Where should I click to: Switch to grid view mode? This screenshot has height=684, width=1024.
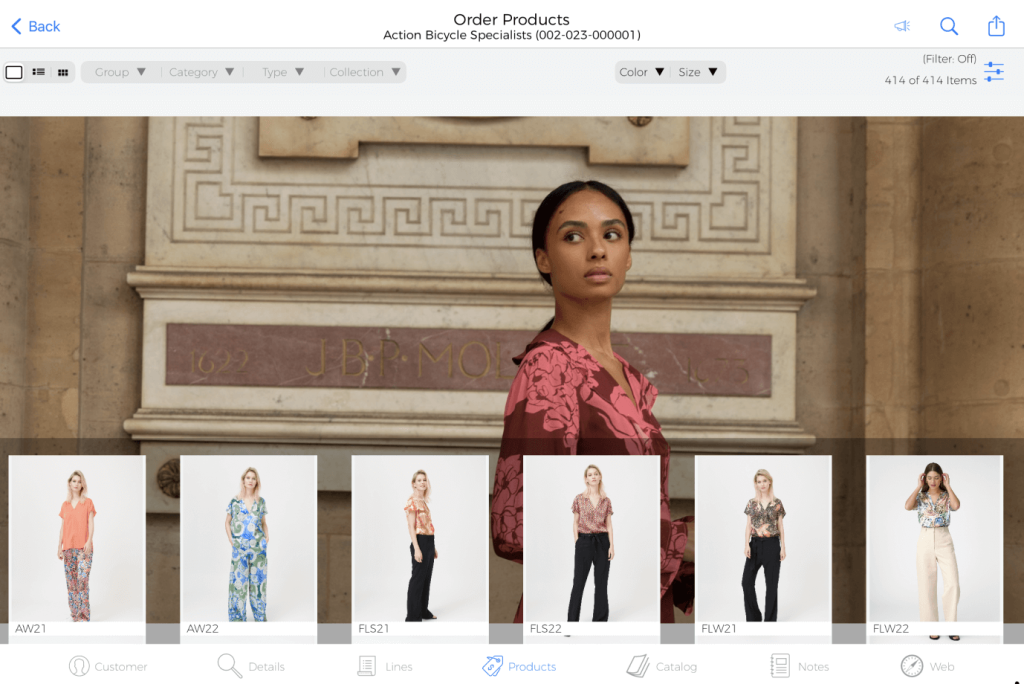pos(62,72)
